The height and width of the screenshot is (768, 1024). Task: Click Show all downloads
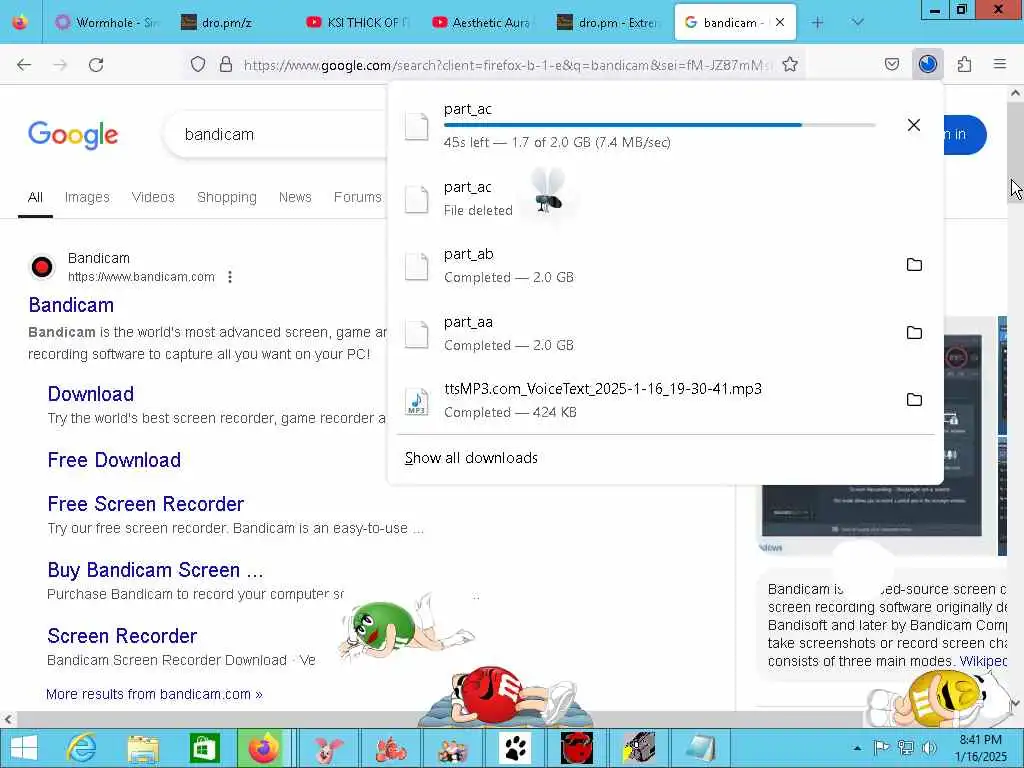coord(471,458)
